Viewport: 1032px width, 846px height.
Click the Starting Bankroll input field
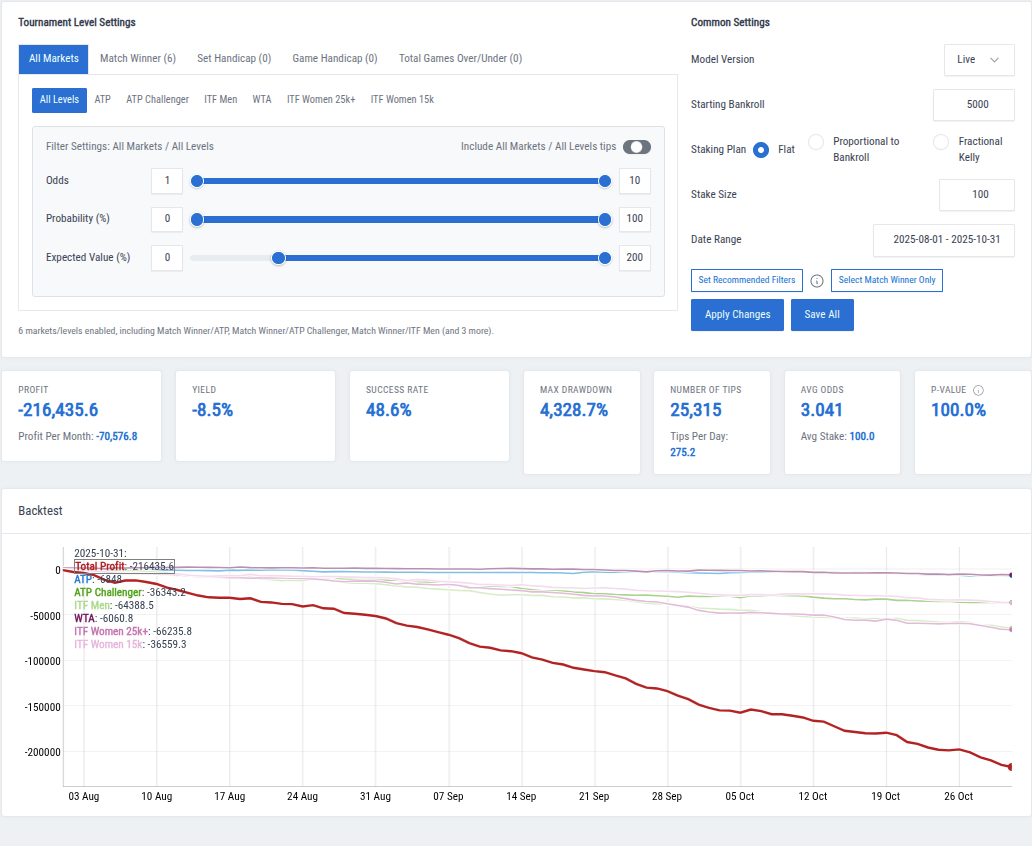point(975,104)
